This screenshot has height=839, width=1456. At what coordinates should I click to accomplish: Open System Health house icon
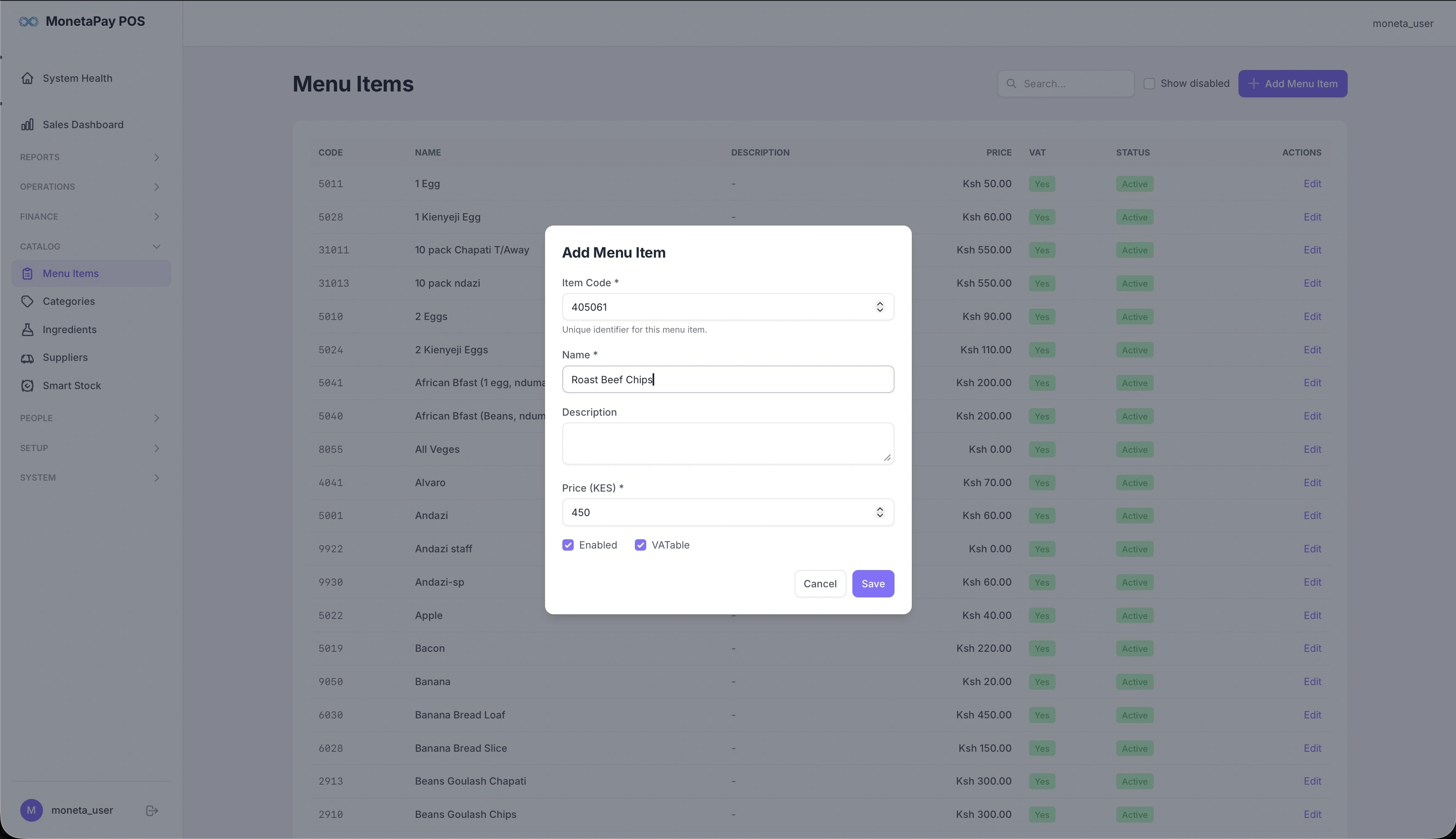27,78
